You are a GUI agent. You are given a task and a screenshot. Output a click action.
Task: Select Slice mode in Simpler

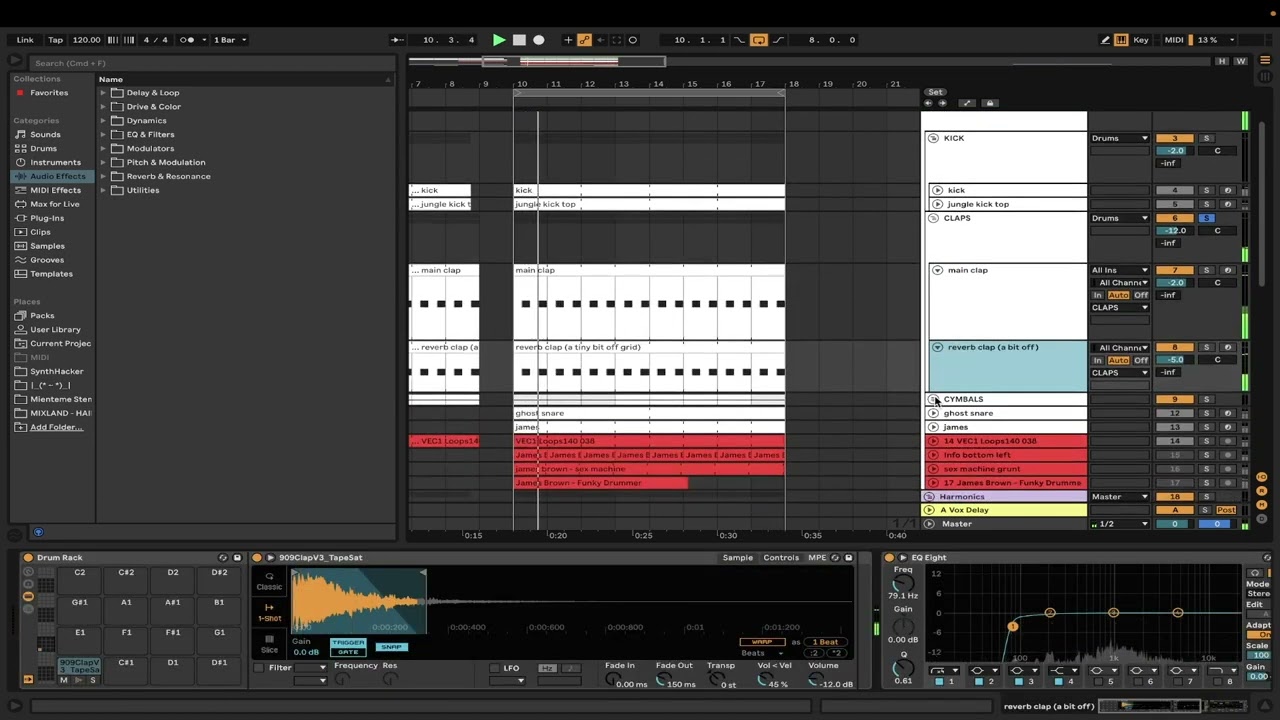269,643
